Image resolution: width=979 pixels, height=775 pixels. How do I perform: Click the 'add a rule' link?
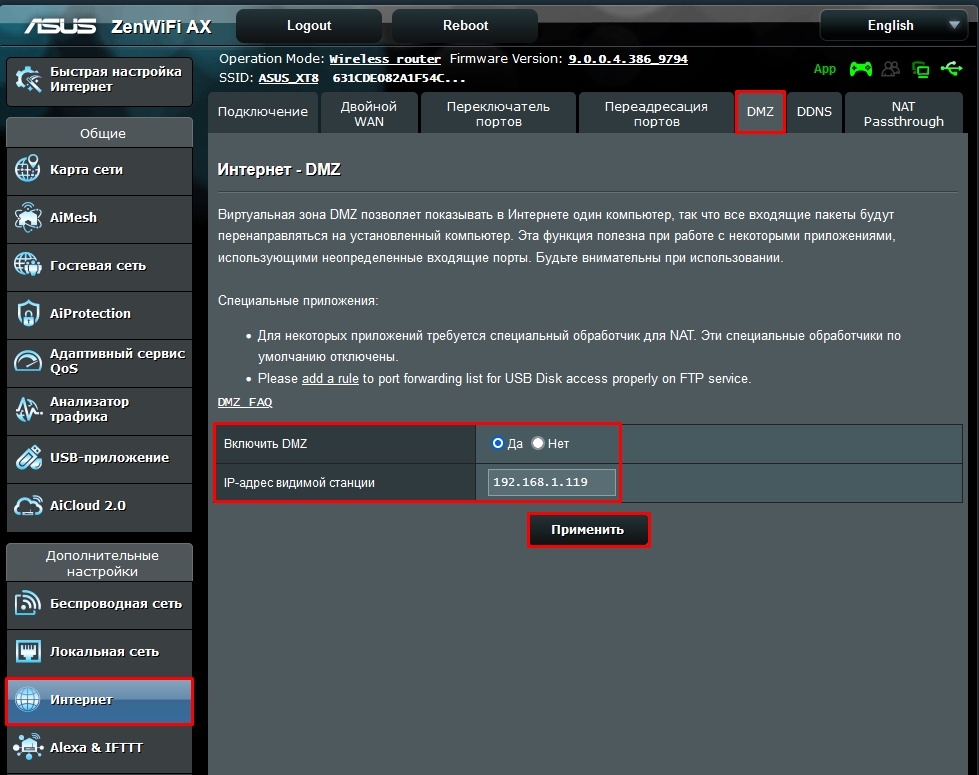click(x=330, y=378)
